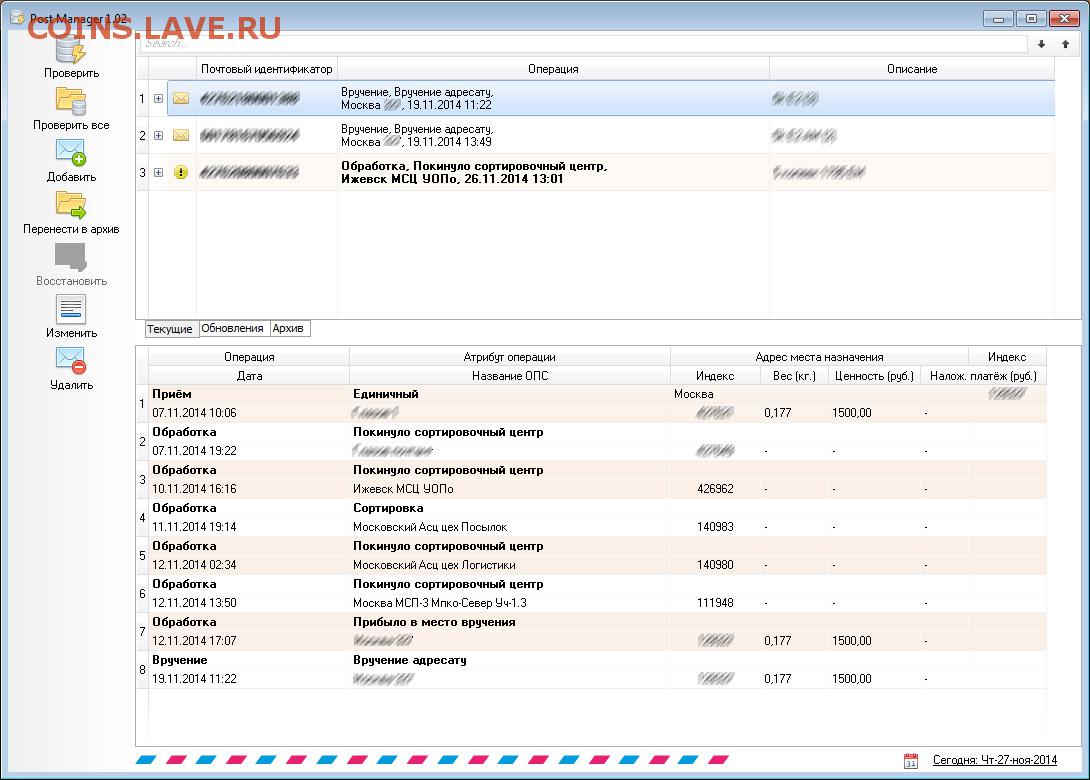Image resolution: width=1090 pixels, height=780 pixels.
Task: Click the Проверить все label
Action: 71,125
